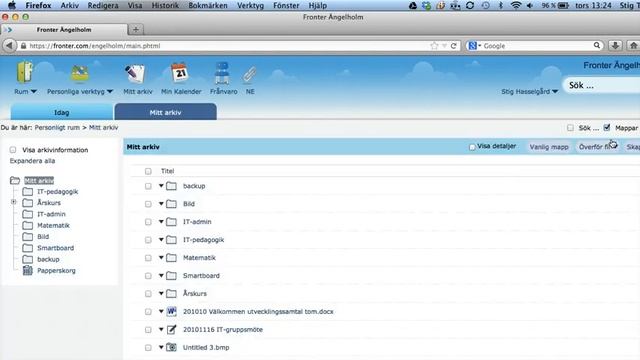Open the Historik menu
This screenshot has width=640, height=360.
(165, 5)
